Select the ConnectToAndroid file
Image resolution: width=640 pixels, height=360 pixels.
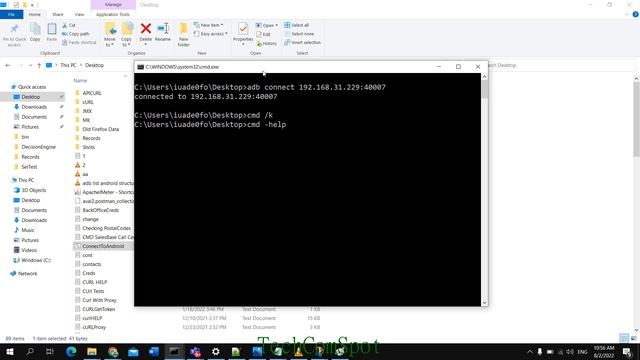103,246
